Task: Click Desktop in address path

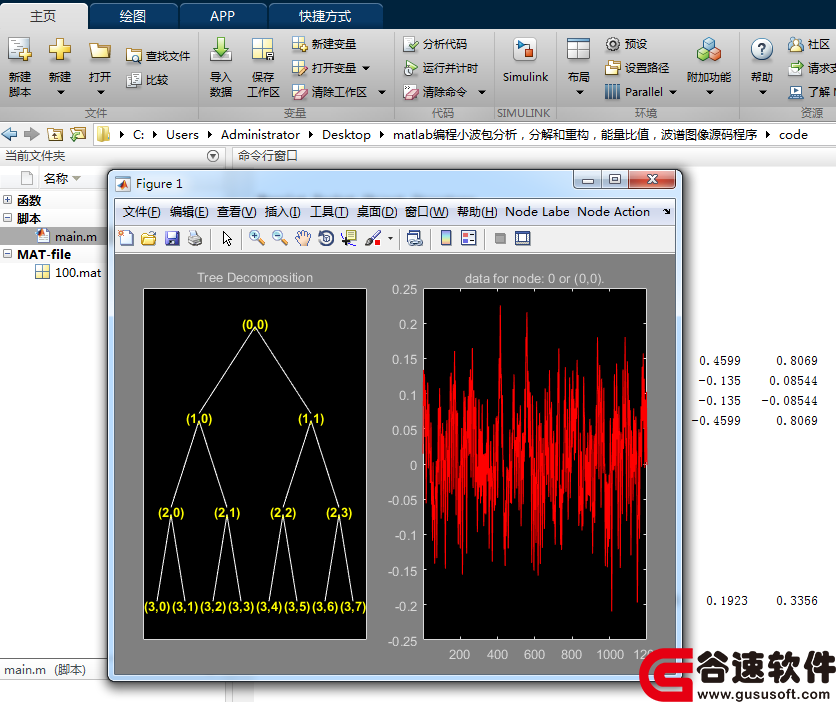Action: 346,135
